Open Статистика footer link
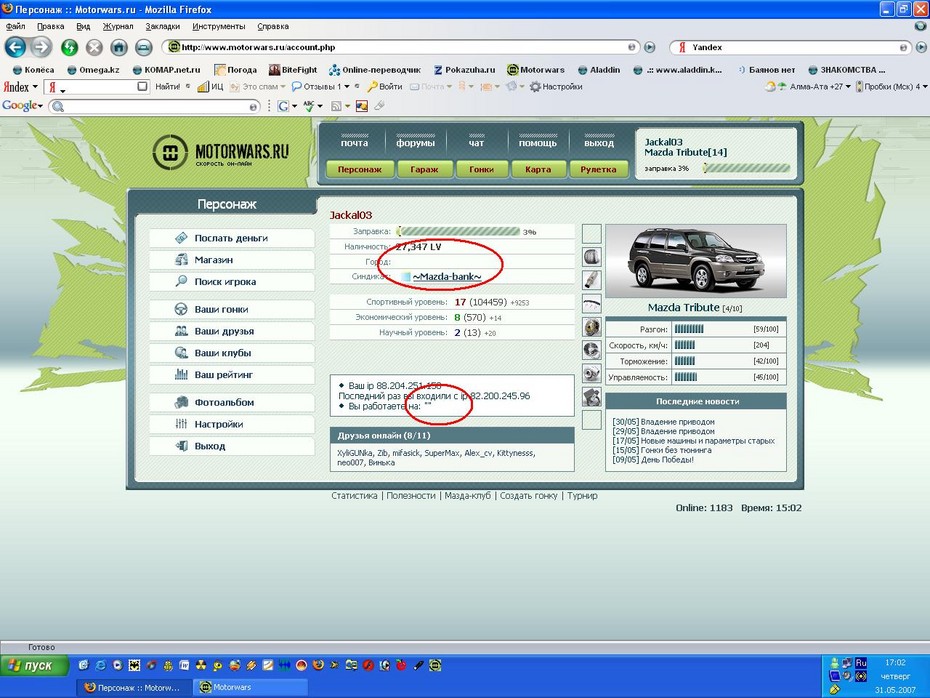Image resolution: width=930 pixels, height=698 pixels. tap(354, 496)
